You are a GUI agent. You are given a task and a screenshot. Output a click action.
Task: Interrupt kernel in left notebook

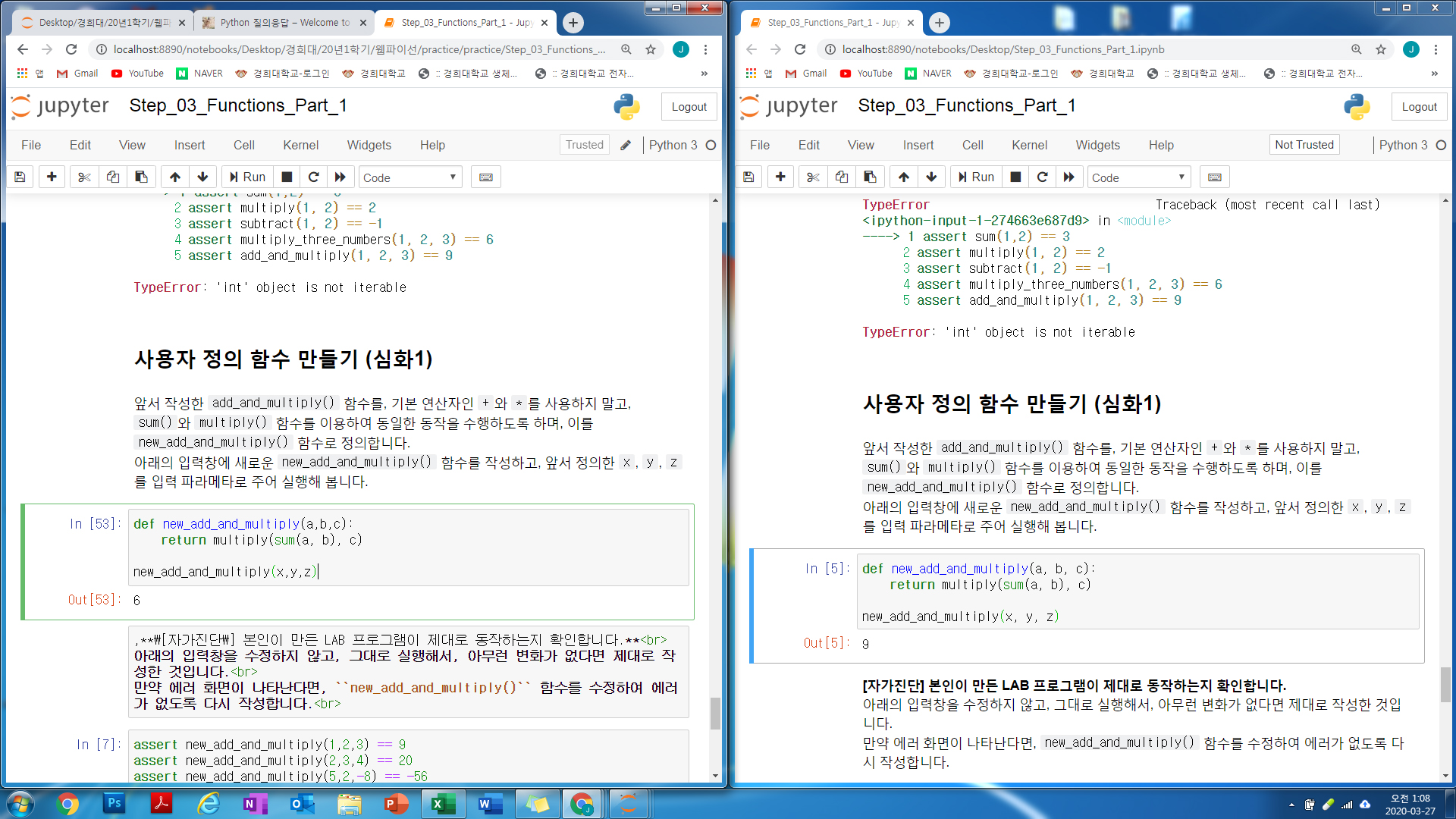click(x=287, y=177)
